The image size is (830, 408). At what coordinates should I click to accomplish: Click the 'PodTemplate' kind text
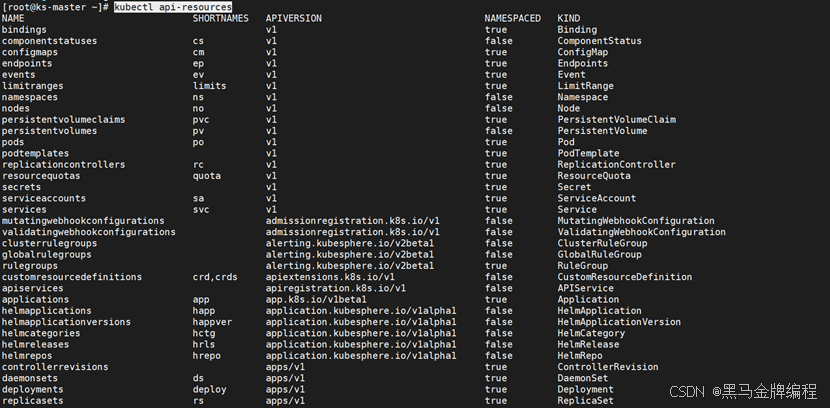(588, 153)
